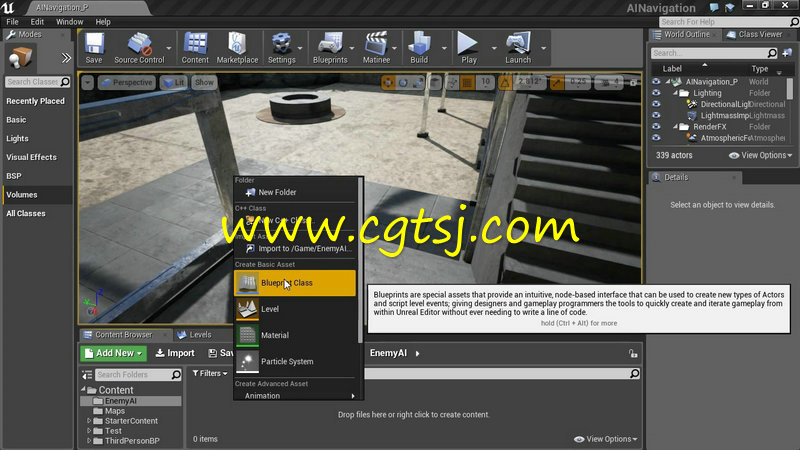Toggle visibility of AtmosphericFog row

coord(656,138)
